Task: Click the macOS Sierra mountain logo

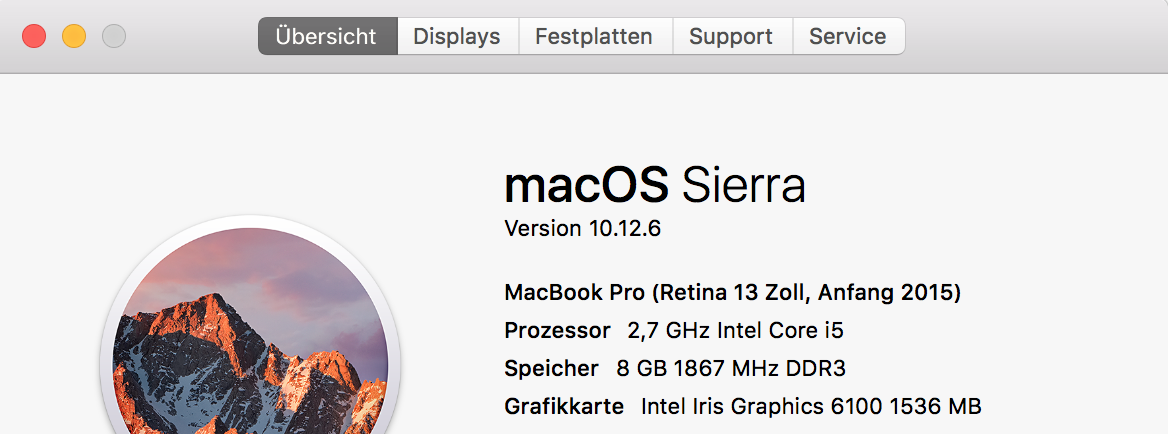Action: tap(250, 340)
